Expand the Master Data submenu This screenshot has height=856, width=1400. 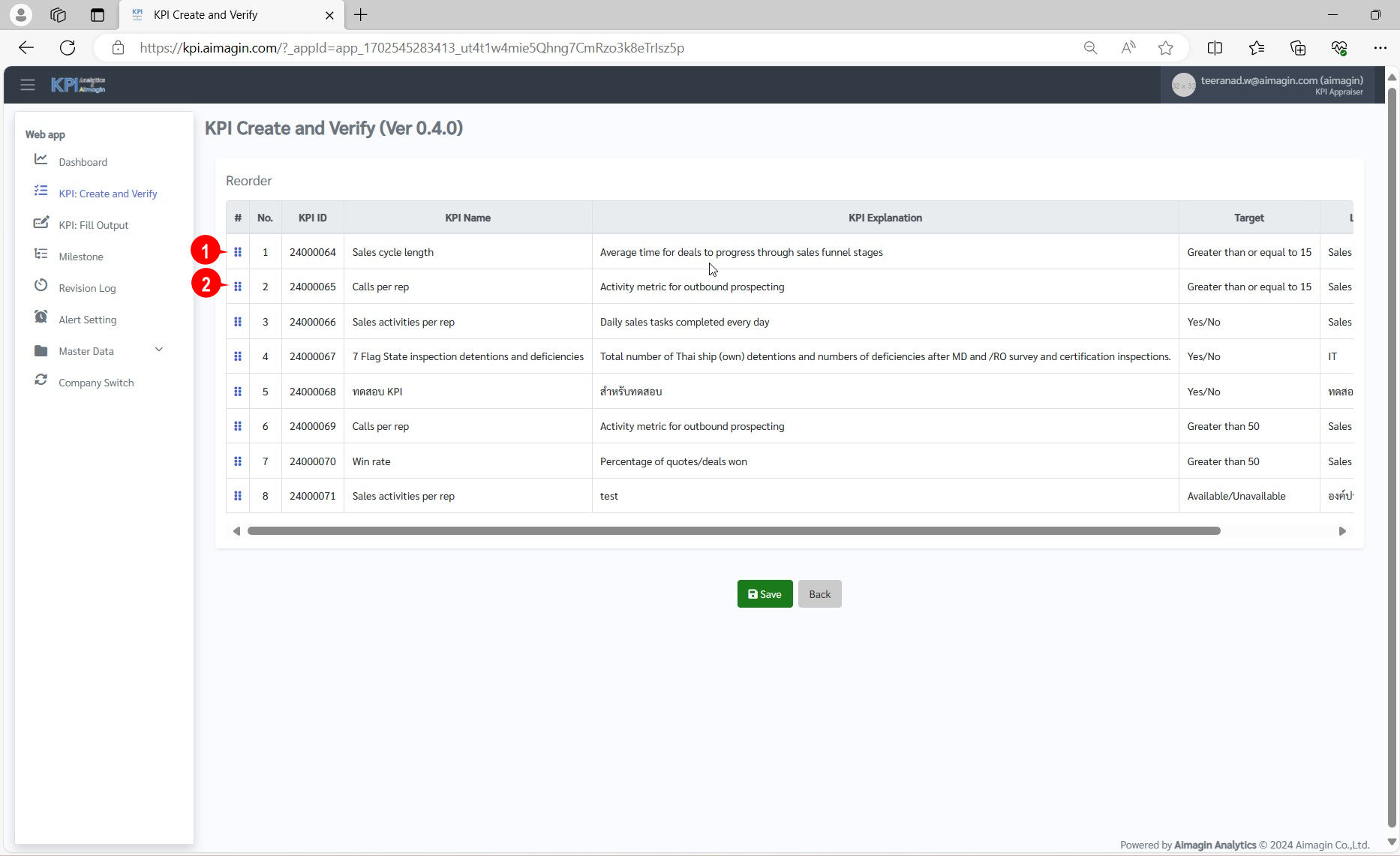coord(158,350)
